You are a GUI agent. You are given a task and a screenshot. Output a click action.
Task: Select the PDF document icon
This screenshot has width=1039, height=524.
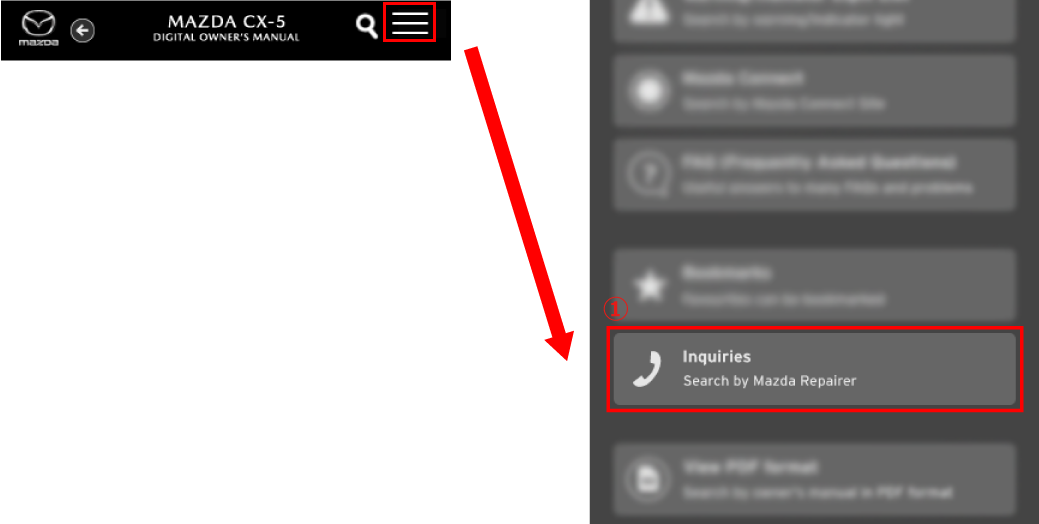(x=645, y=480)
